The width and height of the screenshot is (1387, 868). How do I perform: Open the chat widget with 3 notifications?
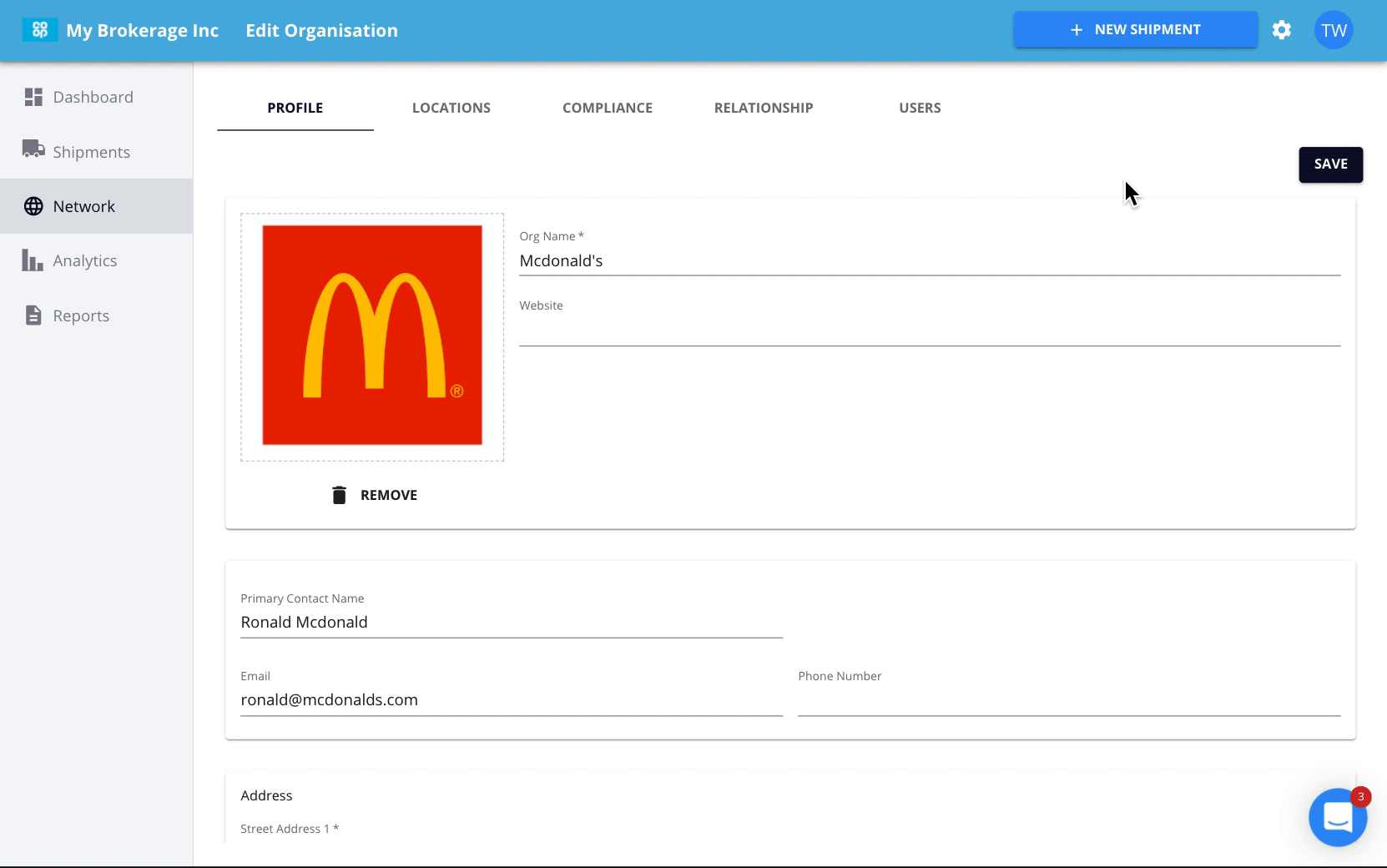(1338, 817)
